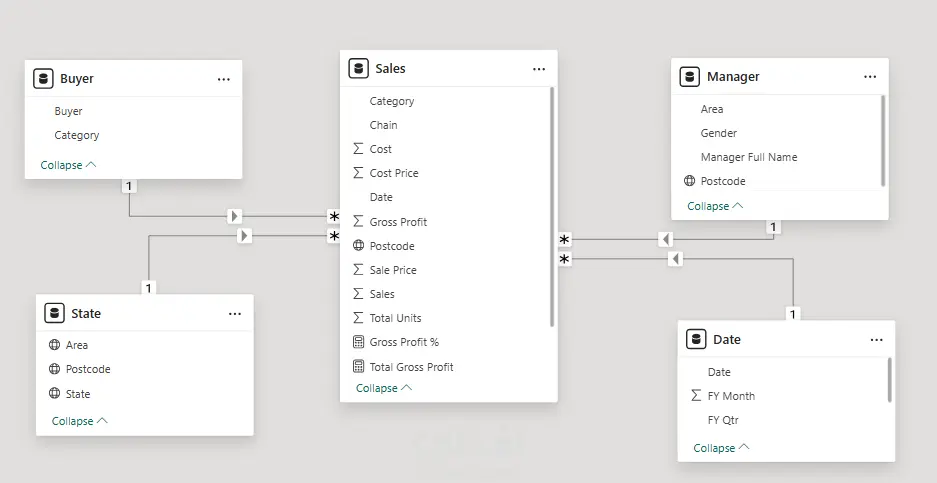The width and height of the screenshot is (937, 483).
Task: Click the globe icon beside Manager Postcode
Action: (x=689, y=181)
